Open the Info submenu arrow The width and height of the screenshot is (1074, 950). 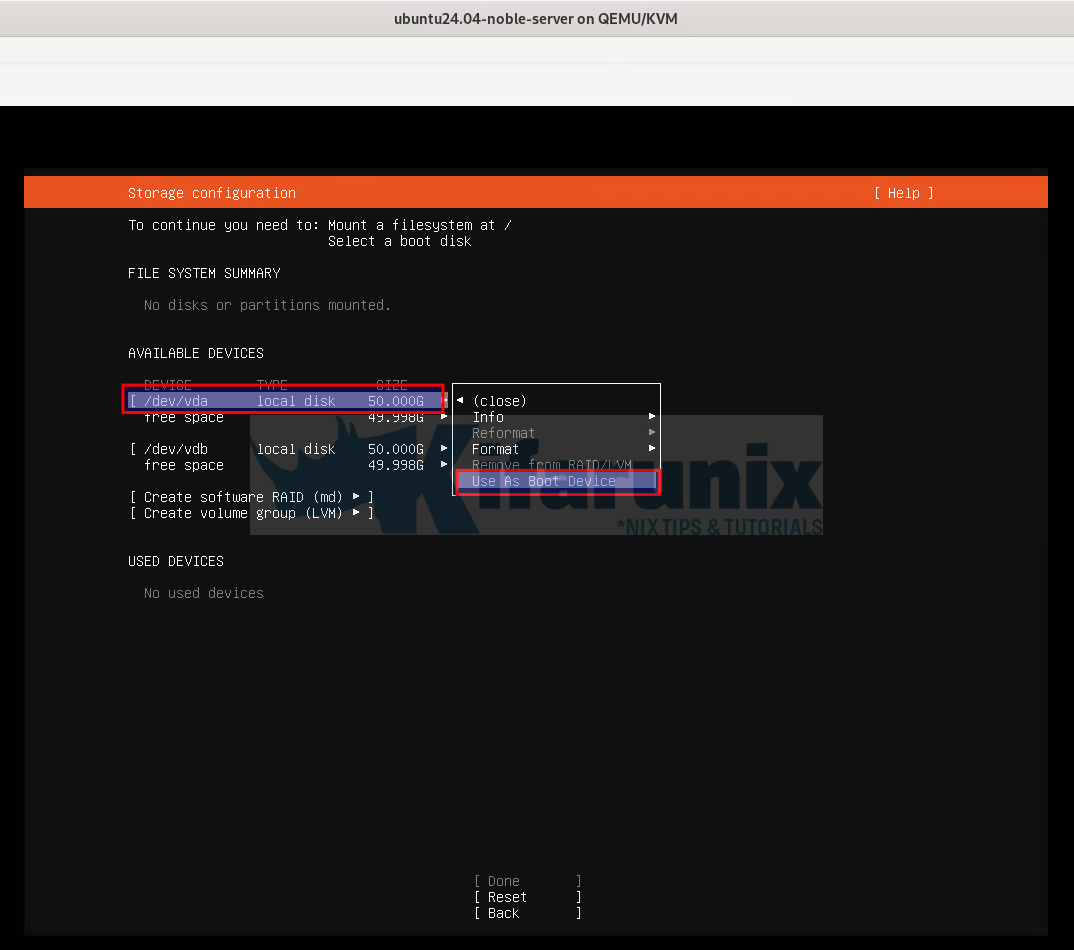[652, 416]
